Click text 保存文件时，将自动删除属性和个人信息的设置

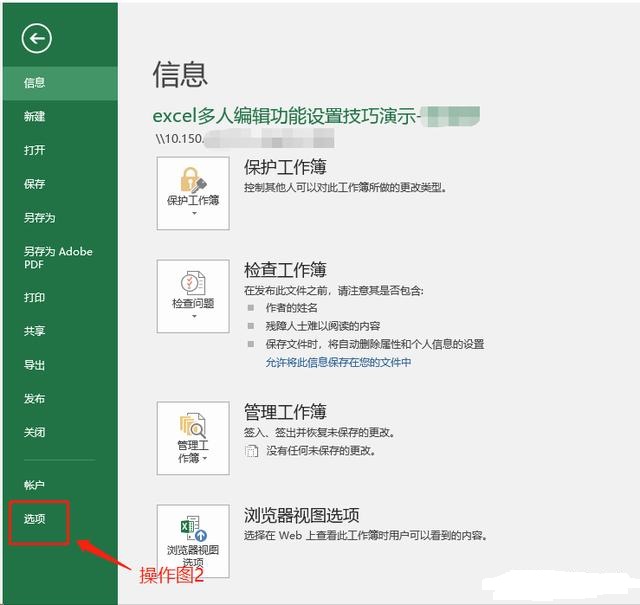[x=375, y=344]
